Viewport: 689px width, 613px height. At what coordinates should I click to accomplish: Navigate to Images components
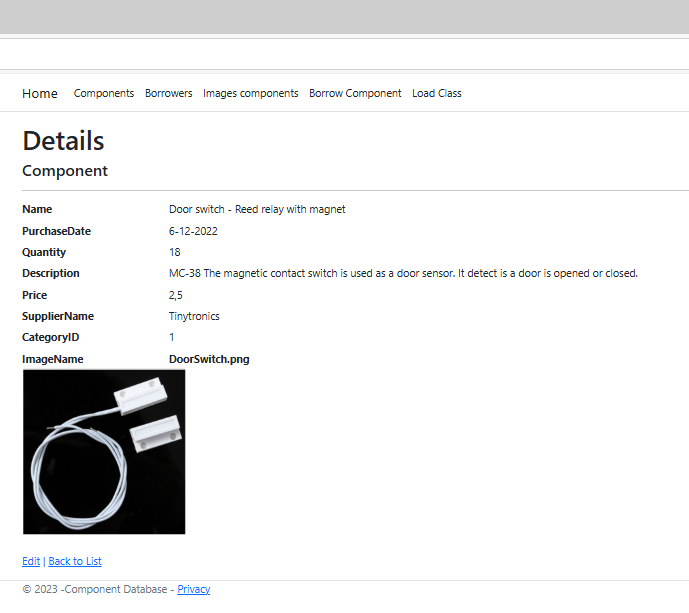click(x=250, y=93)
